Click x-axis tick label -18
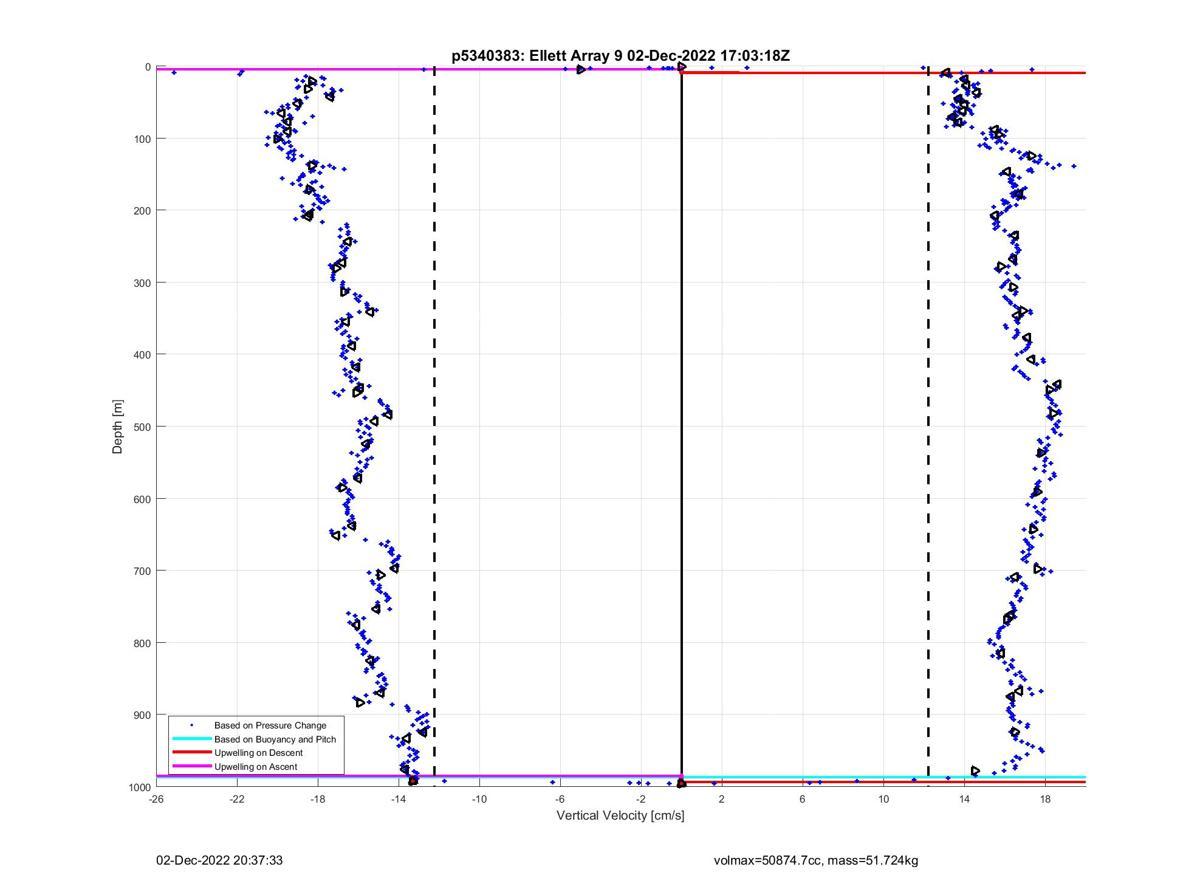Screen dimensions: 1200x885 pos(318,799)
